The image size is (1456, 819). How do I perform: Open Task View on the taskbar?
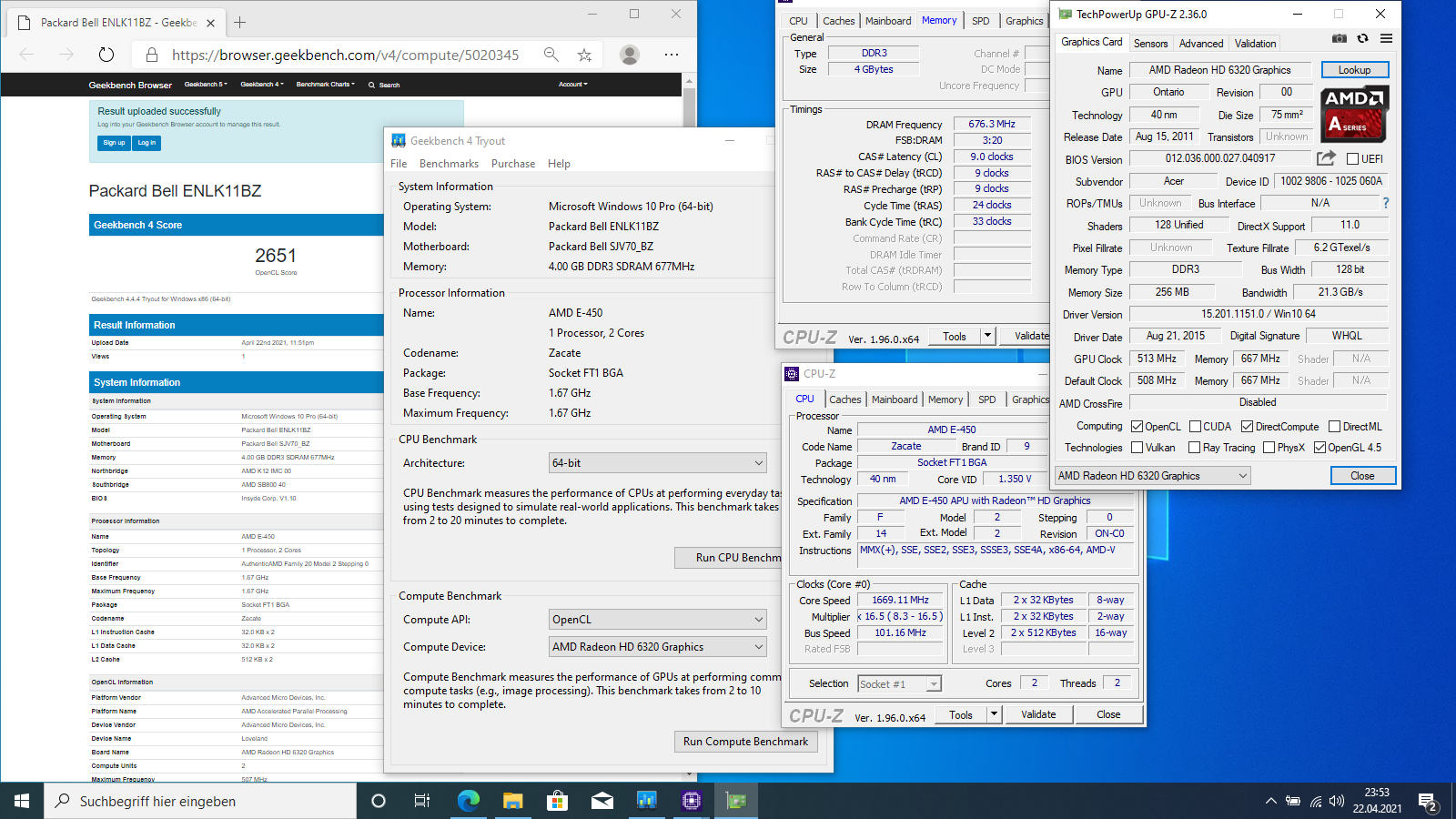(422, 801)
